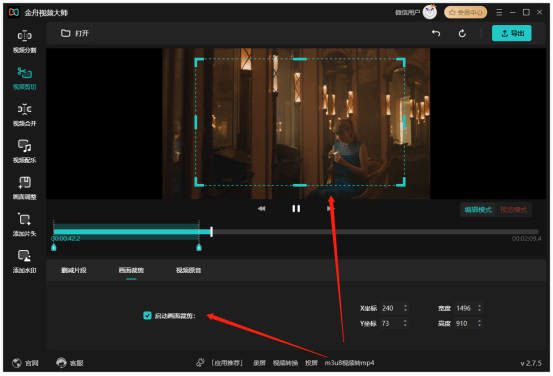Image resolution: width=553 pixels, height=376 pixels.
Task: Open the 添加片头 add intro tool
Action: pos(24,225)
